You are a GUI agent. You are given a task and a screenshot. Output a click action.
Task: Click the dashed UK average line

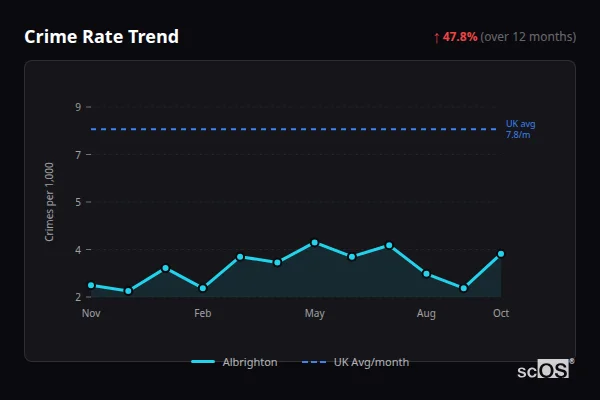click(294, 129)
